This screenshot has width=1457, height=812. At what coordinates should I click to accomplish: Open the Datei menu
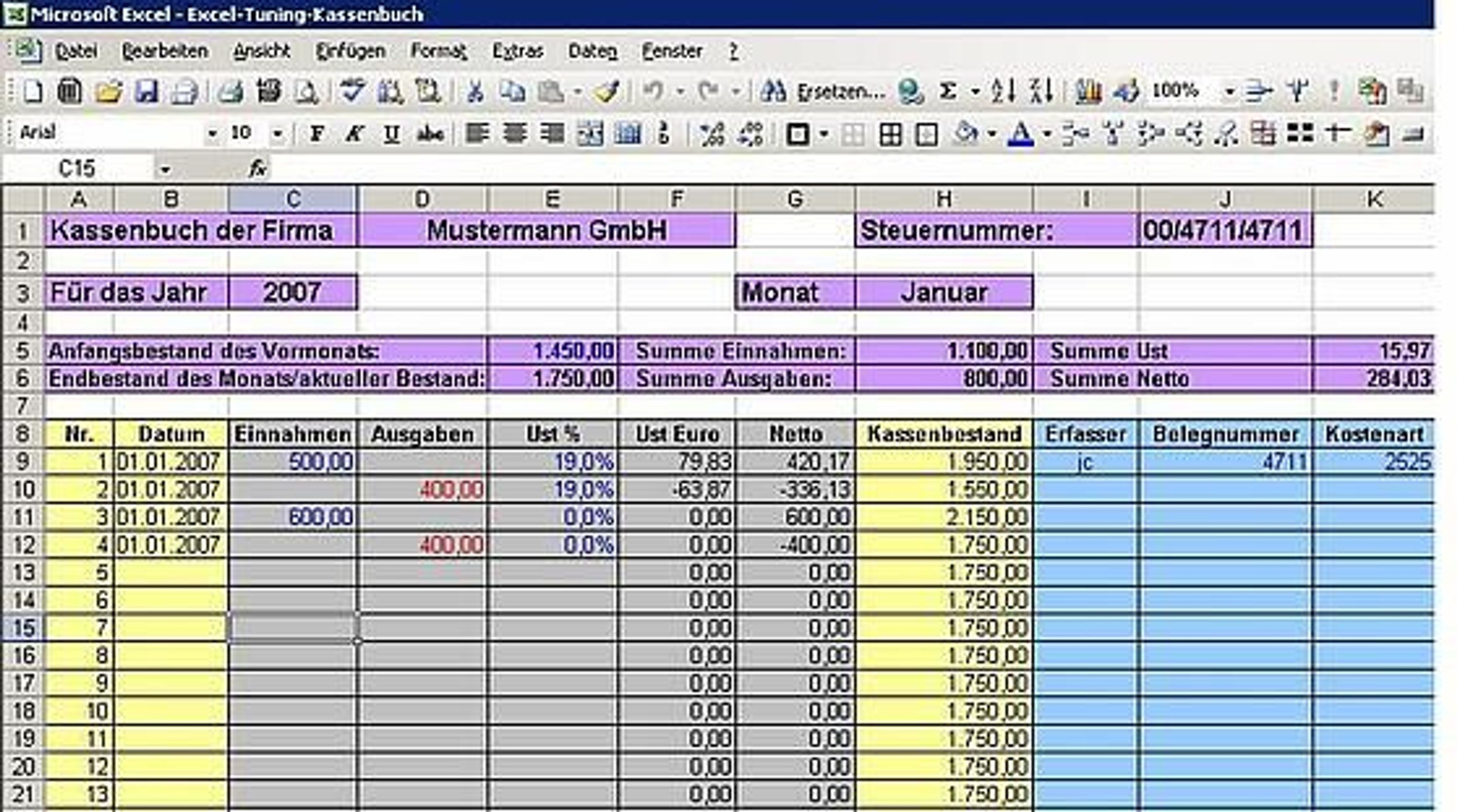(76, 51)
